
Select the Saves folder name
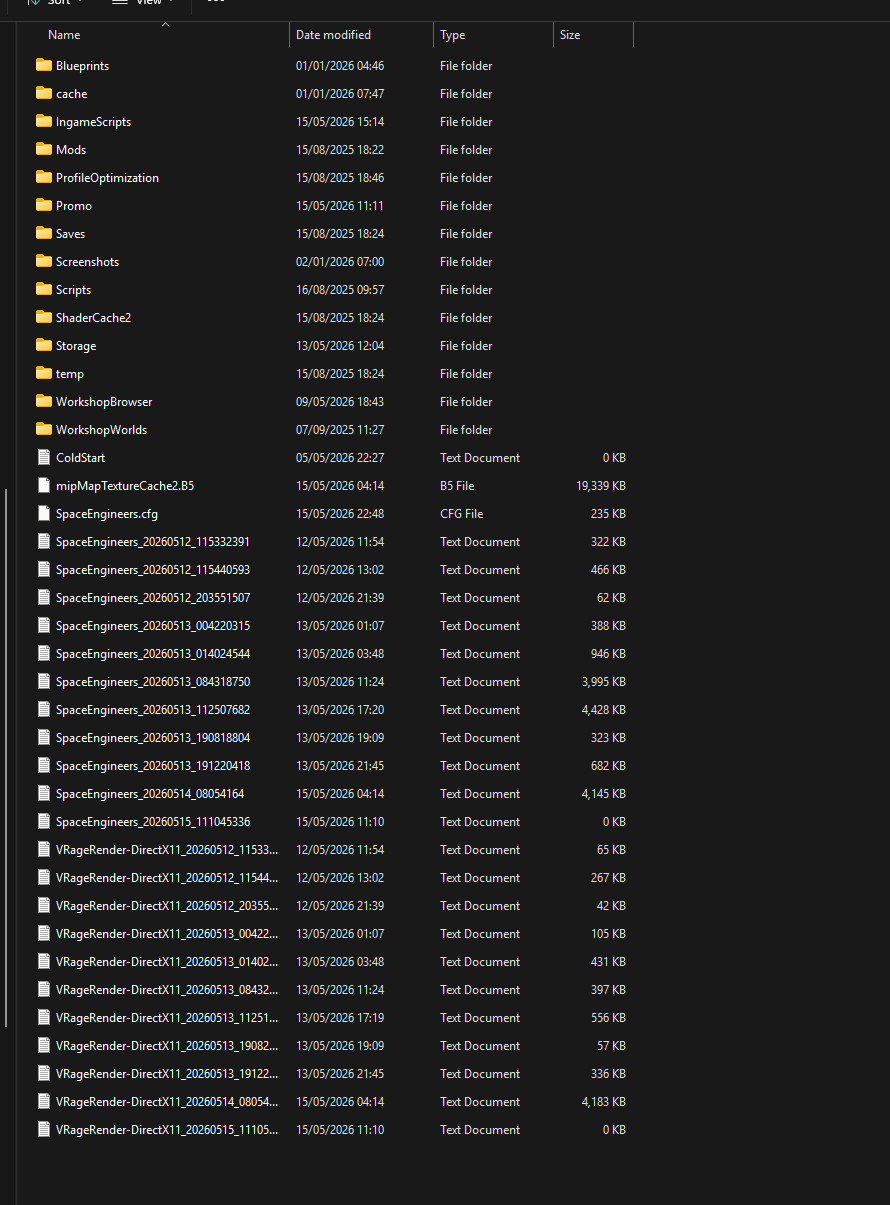71,233
